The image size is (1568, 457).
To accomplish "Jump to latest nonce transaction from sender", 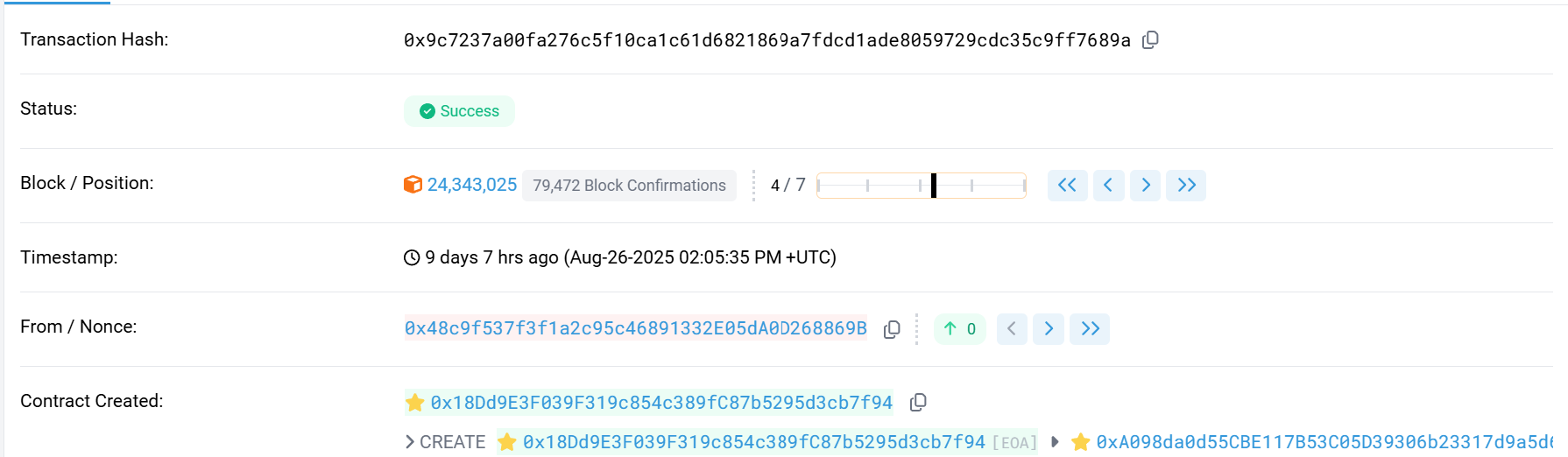I will point(1090,328).
